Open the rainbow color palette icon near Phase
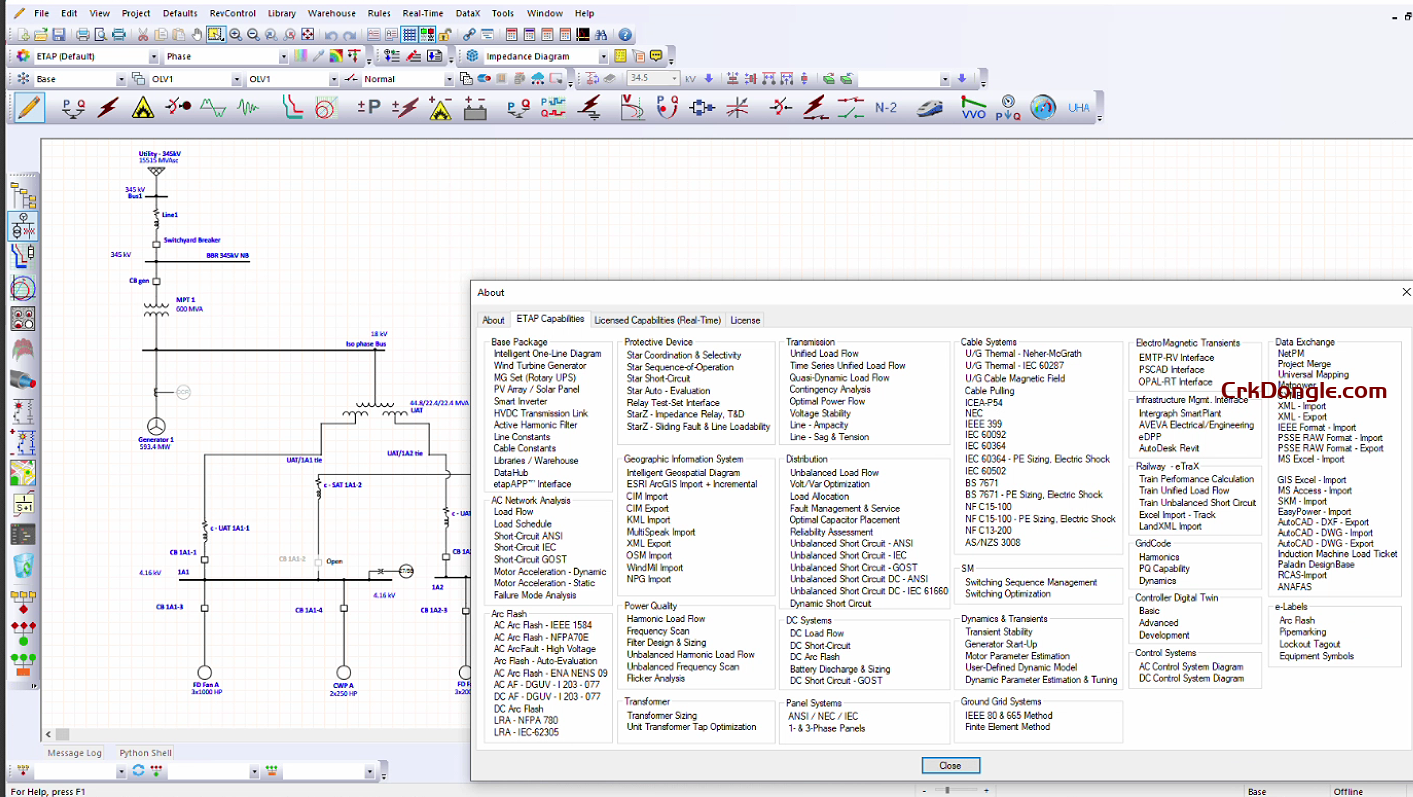 (338, 57)
